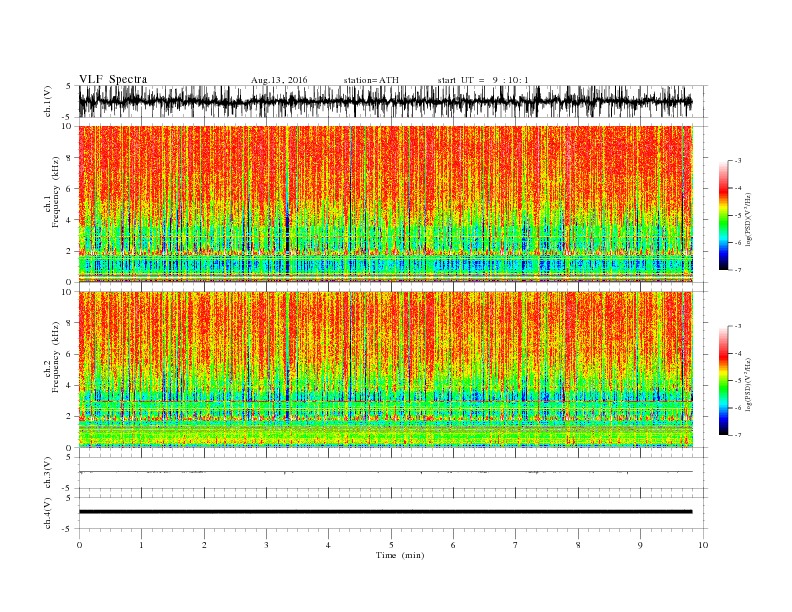Click the ch.1 frequency spectrogram panel
The image size is (792, 612).
point(385,204)
